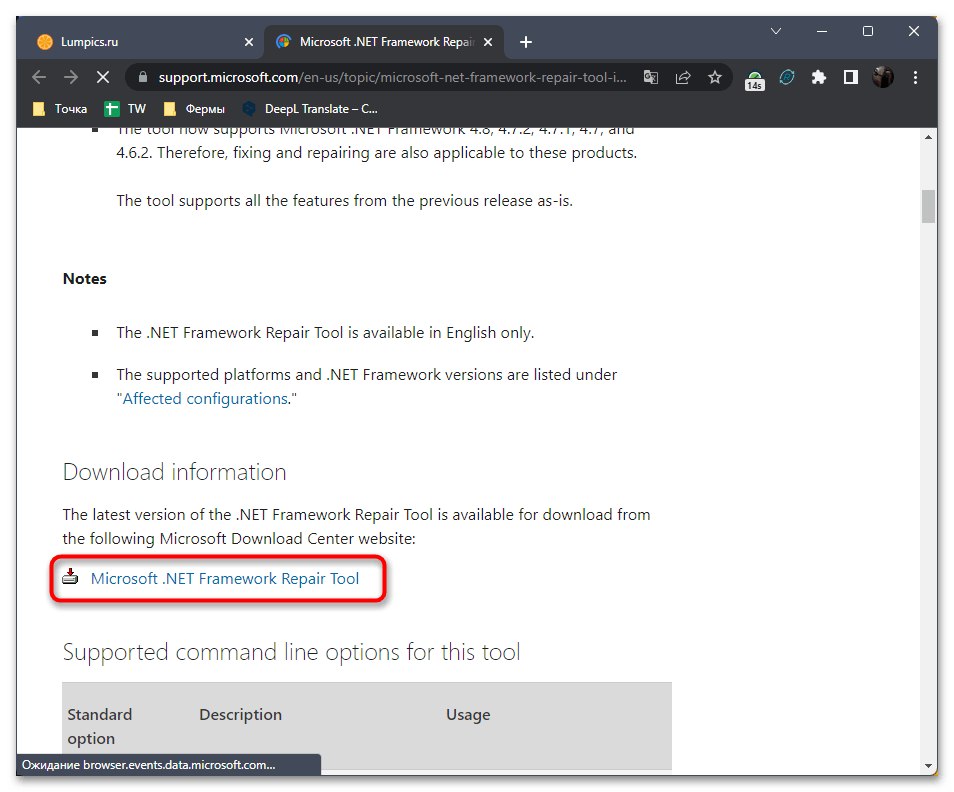Open the Фермы bookmark folder

click(195, 109)
